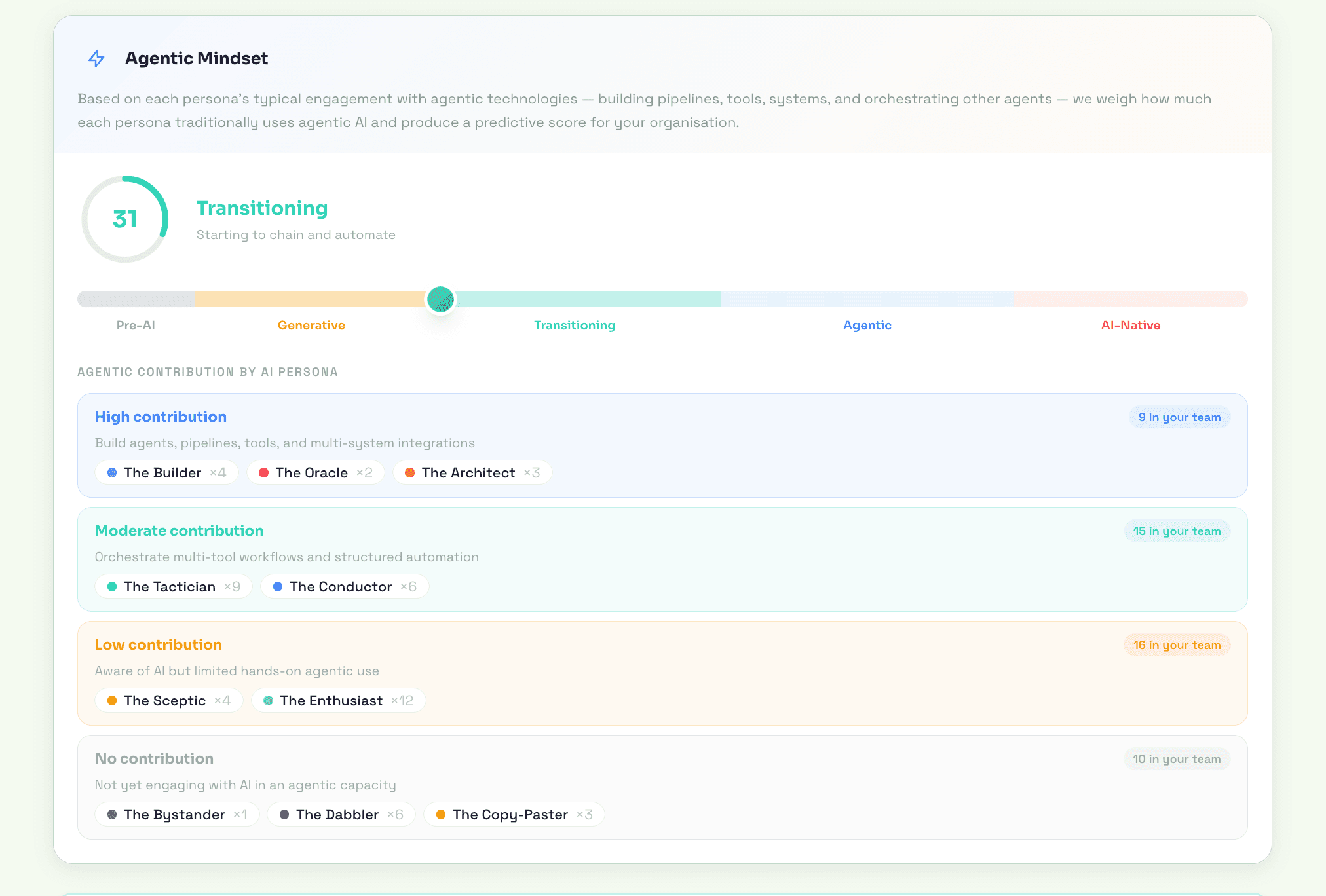Screen dimensions: 1326x896
Task: Click the Low contribution heading
Action: click(159, 645)
